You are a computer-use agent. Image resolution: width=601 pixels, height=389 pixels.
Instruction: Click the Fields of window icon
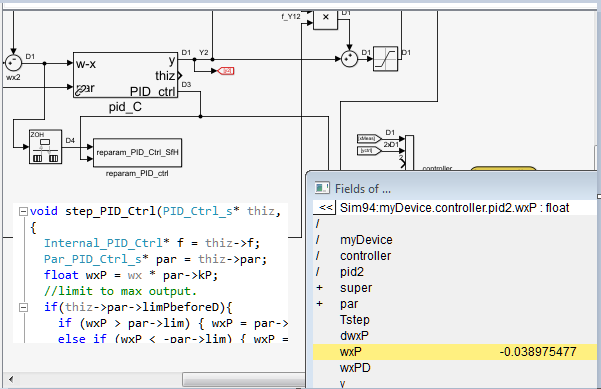tap(322, 188)
